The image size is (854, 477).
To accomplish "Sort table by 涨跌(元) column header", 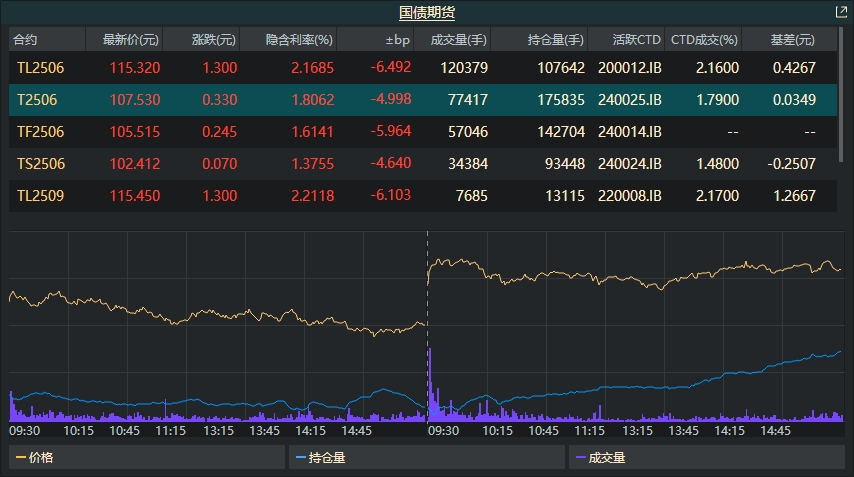I will pos(213,40).
